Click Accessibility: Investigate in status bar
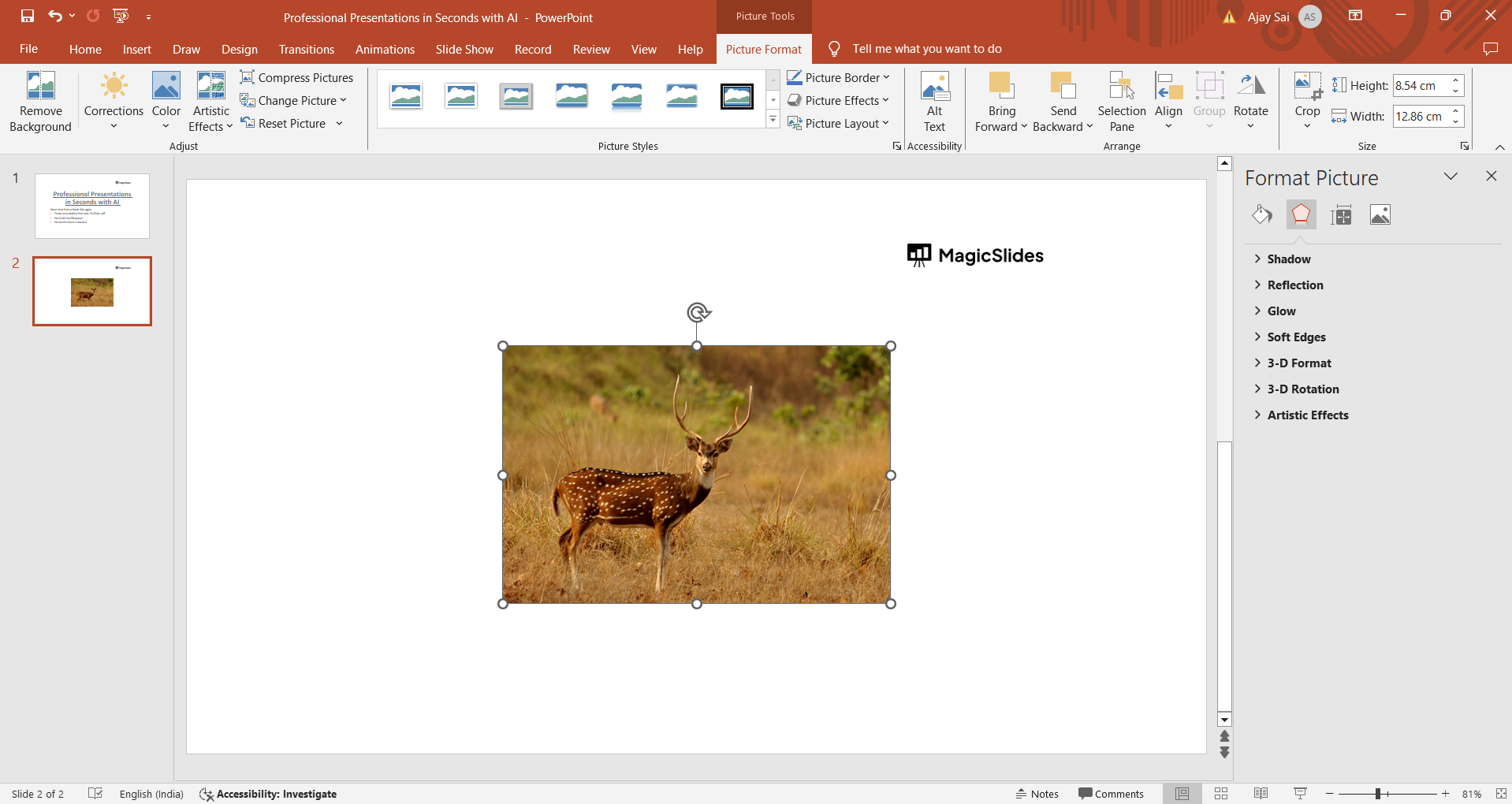 [268, 794]
